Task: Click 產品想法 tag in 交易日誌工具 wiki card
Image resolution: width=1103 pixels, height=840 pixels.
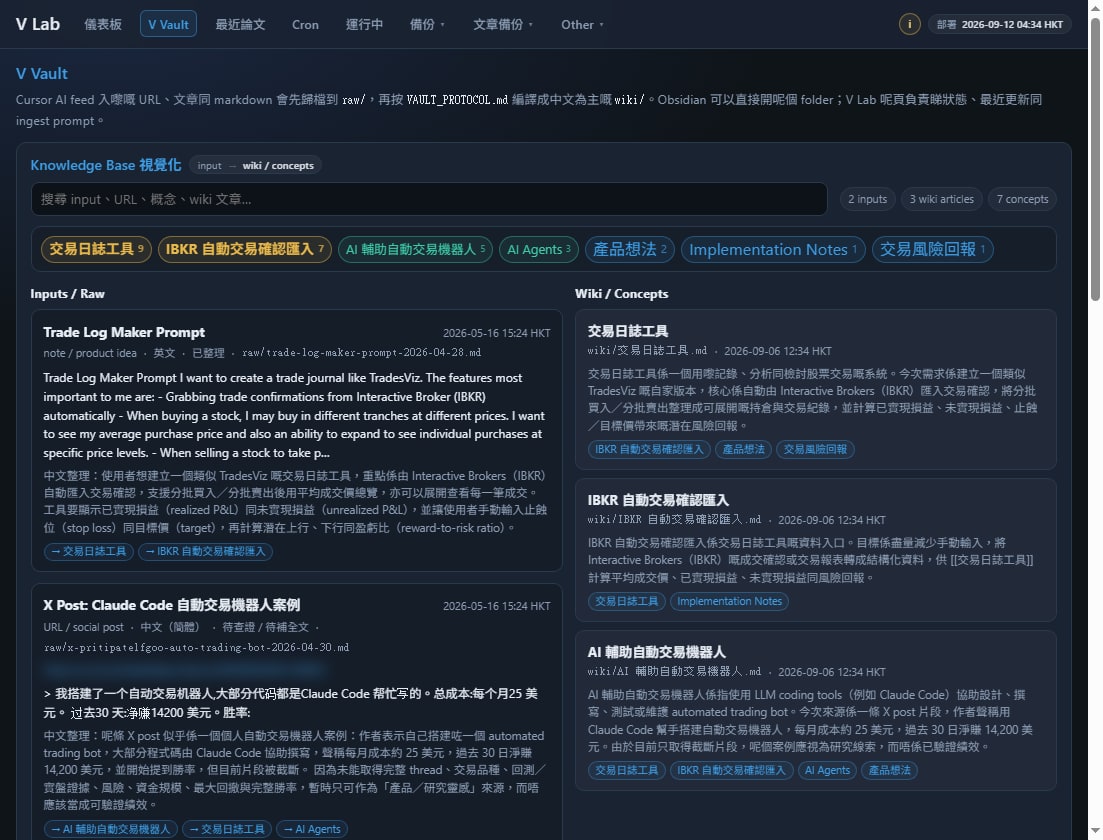Action: tap(743, 449)
